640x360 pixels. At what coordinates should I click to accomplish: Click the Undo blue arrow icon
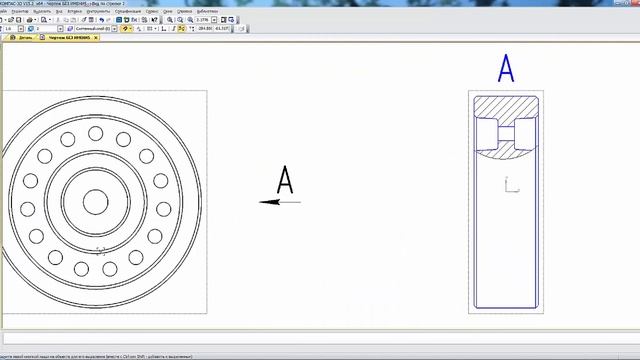coord(102,20)
